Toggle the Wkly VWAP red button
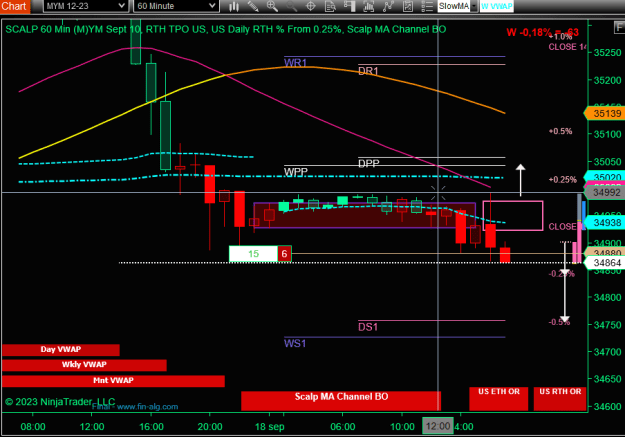625x437 pixels. [x=84, y=365]
